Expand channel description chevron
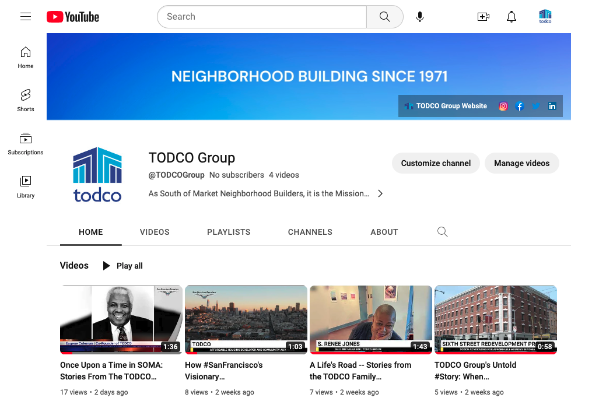 (x=380, y=194)
